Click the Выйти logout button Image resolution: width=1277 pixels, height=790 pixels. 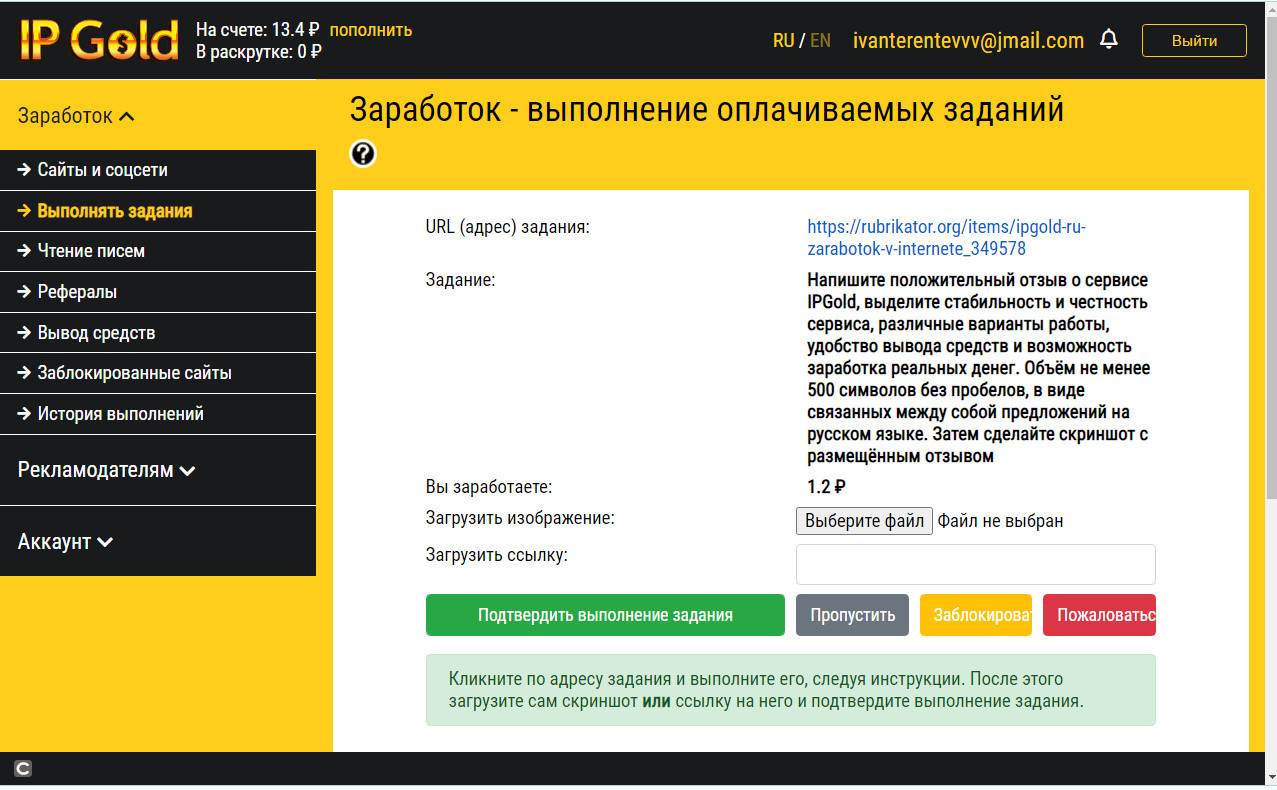point(1194,41)
